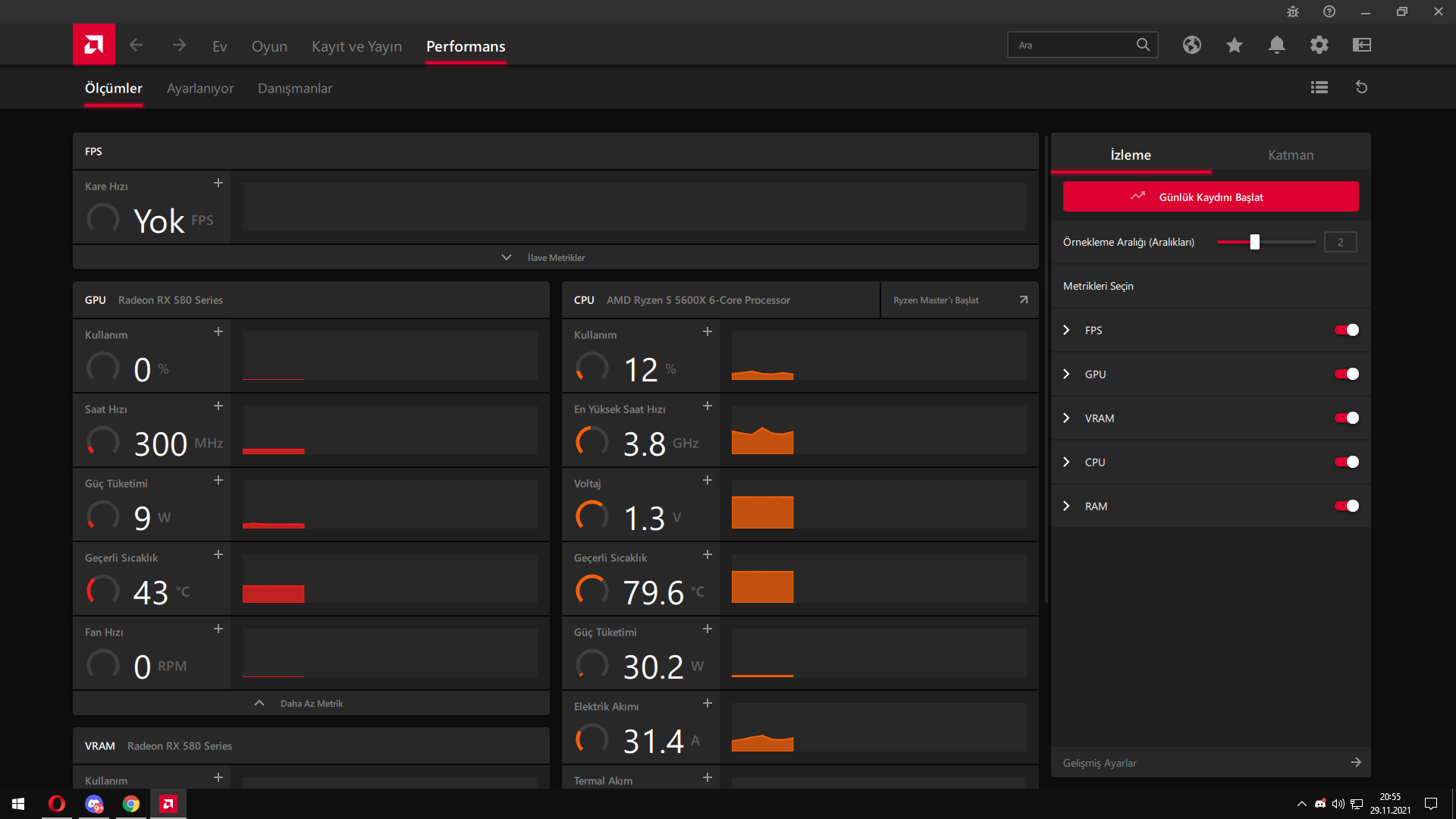The image size is (1456, 819).
Task: Click Günlük Kaydını Başlat button
Action: 1210,197
